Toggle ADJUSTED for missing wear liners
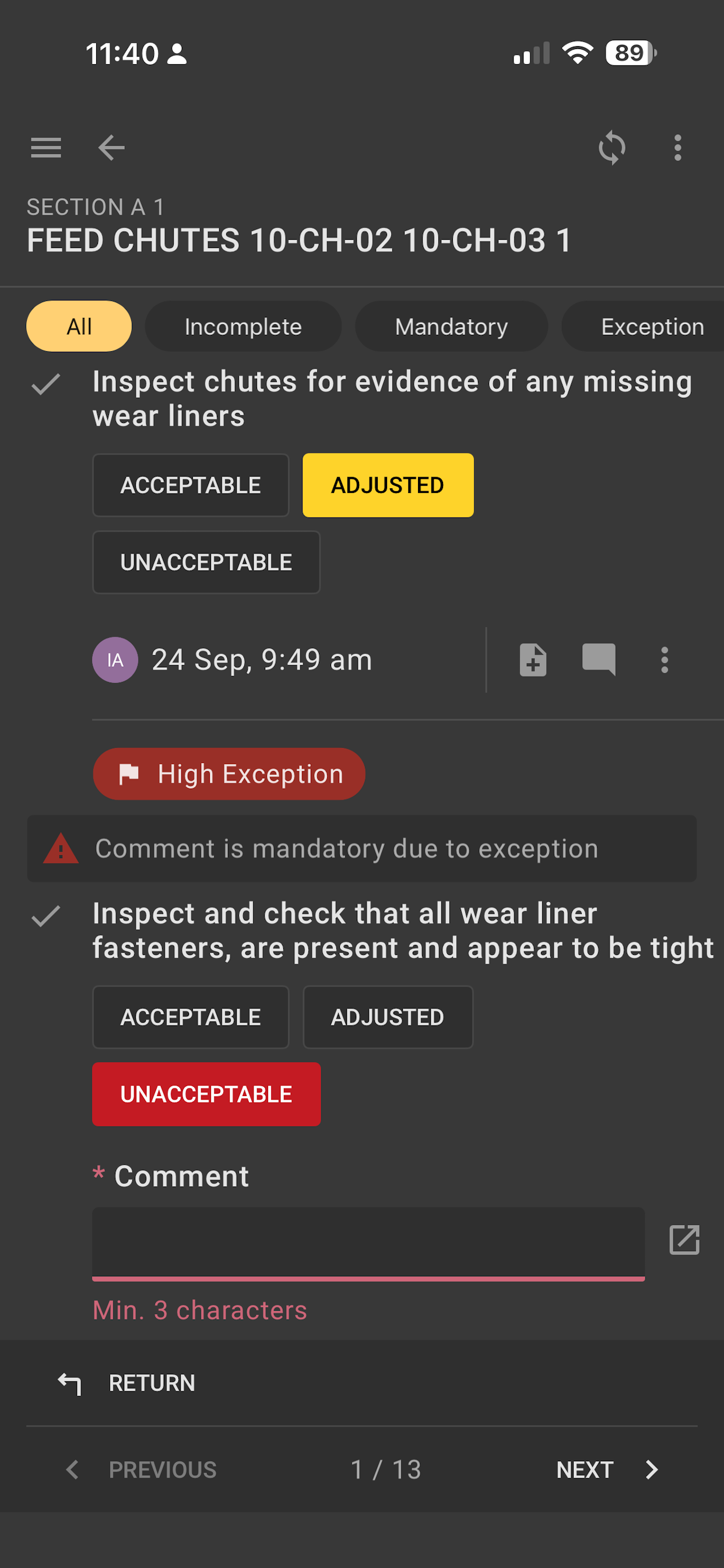The height and width of the screenshot is (1568, 724). click(388, 485)
